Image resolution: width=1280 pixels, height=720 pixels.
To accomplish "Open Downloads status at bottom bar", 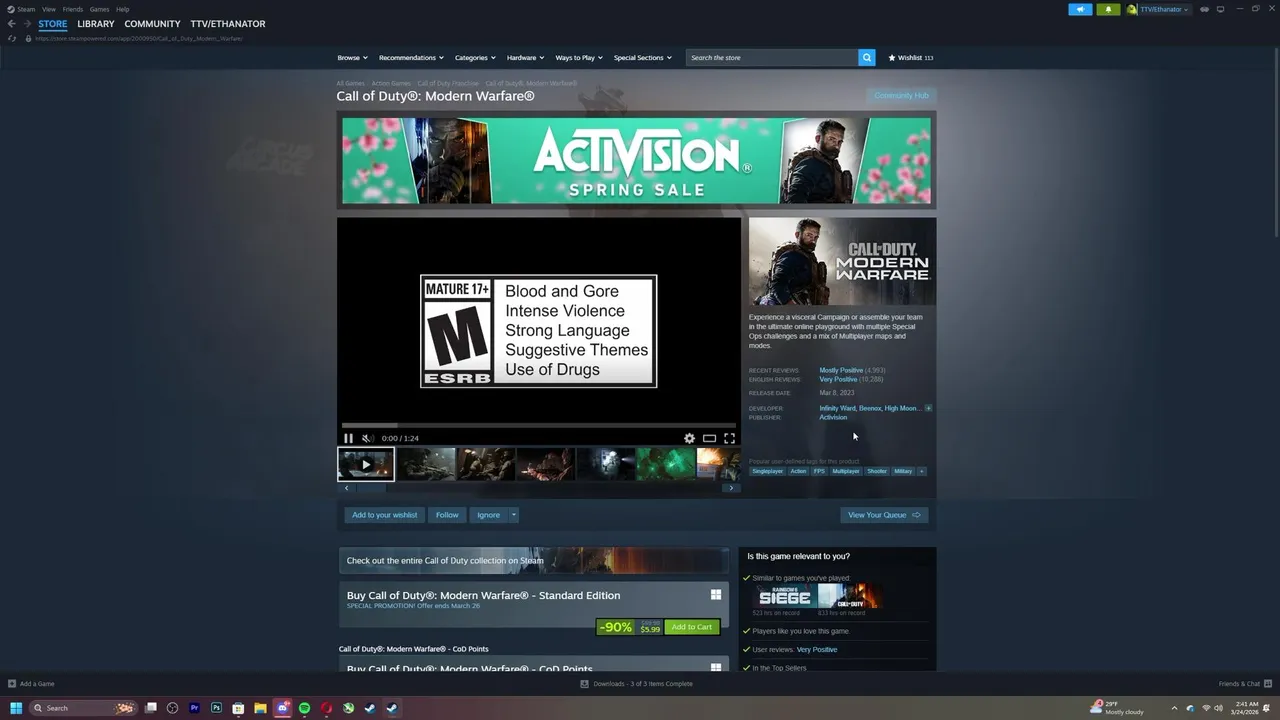I will (636, 684).
